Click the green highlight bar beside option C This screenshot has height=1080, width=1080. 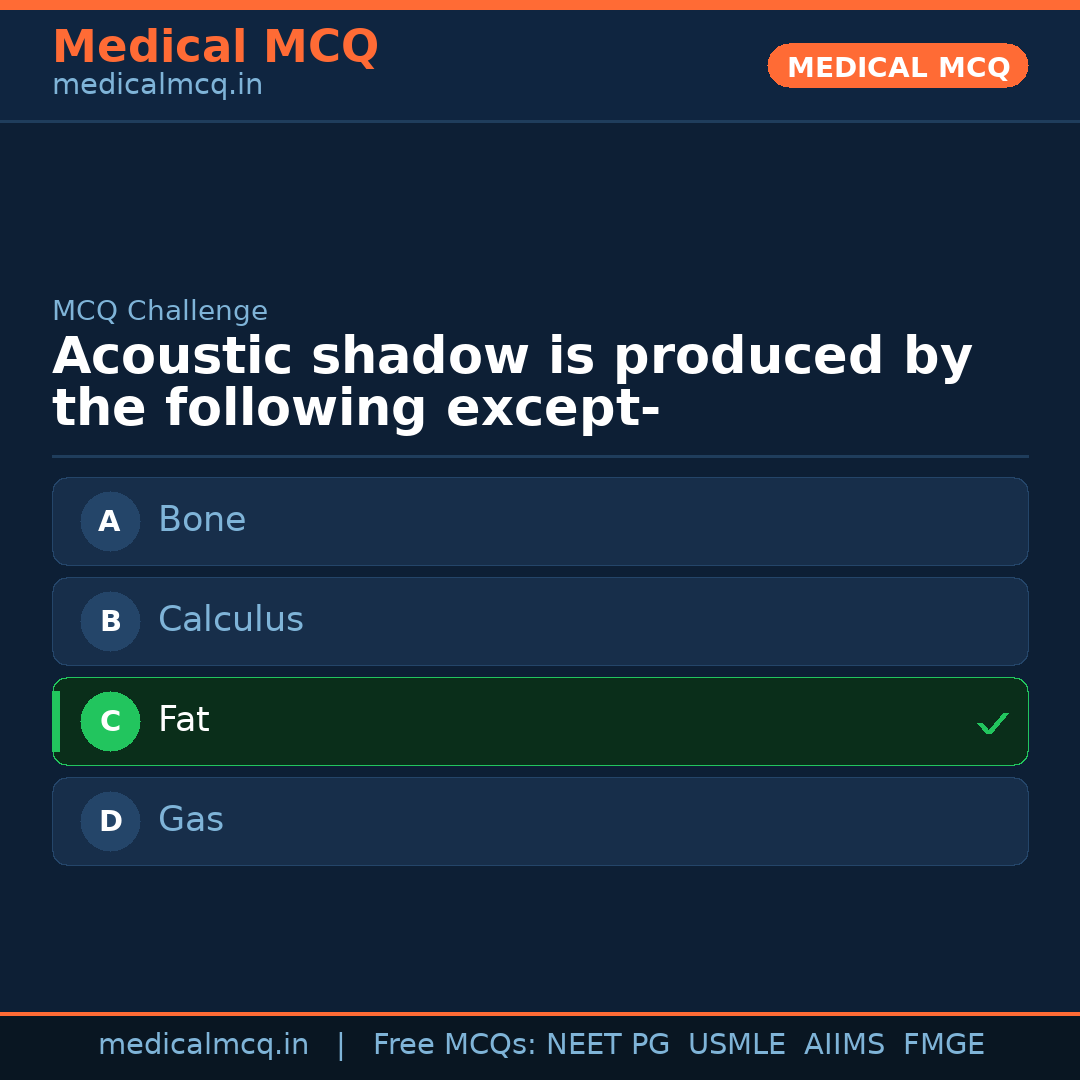57,721
